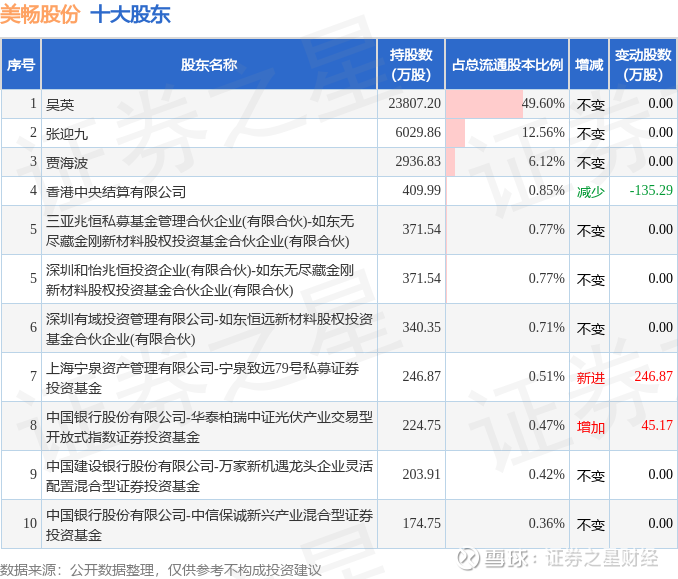
Task: Click shareholder name 吴英
Action: 60,105
